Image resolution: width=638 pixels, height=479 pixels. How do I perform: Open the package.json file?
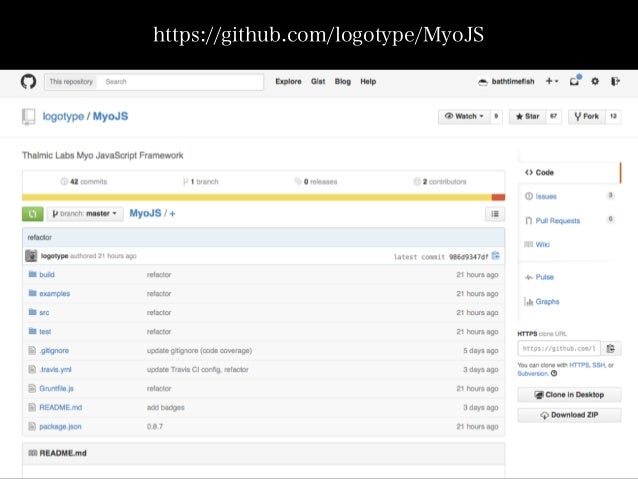coord(60,427)
